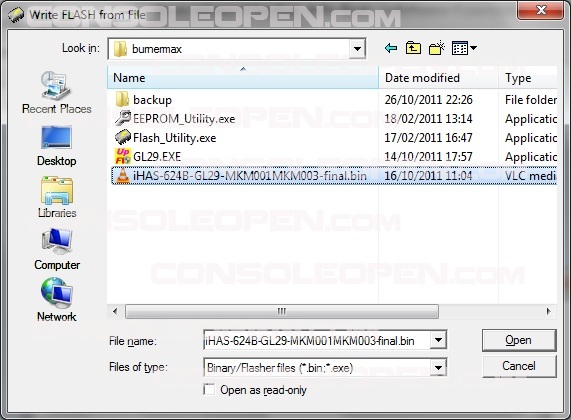Viewport: 571px width, 420px height.
Task: Open Libraries in the places bar
Action: pyautogui.click(x=57, y=198)
